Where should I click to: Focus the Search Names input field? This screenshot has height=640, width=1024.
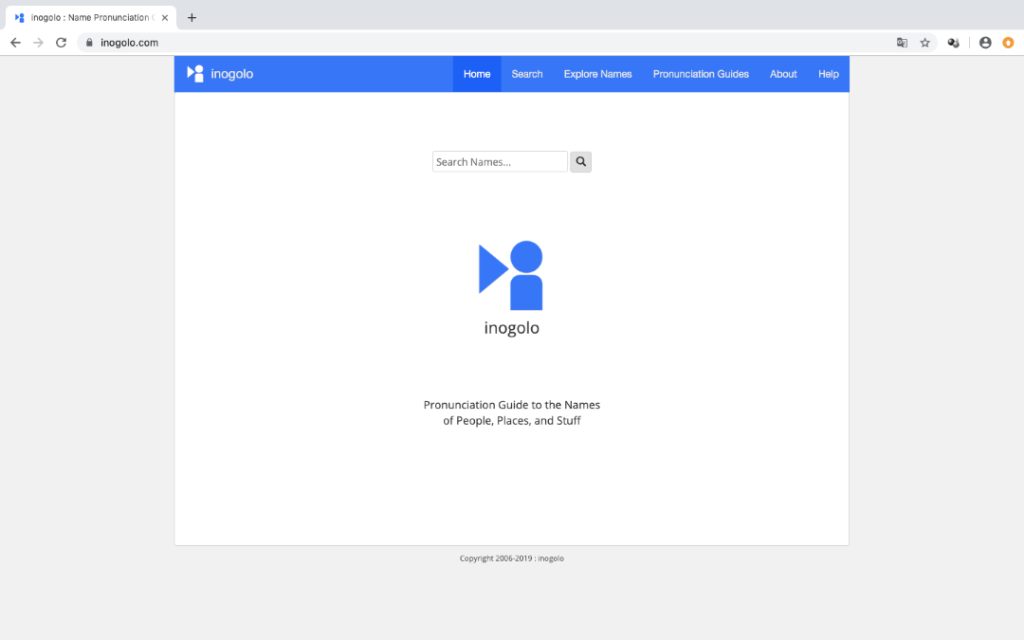(x=499, y=162)
